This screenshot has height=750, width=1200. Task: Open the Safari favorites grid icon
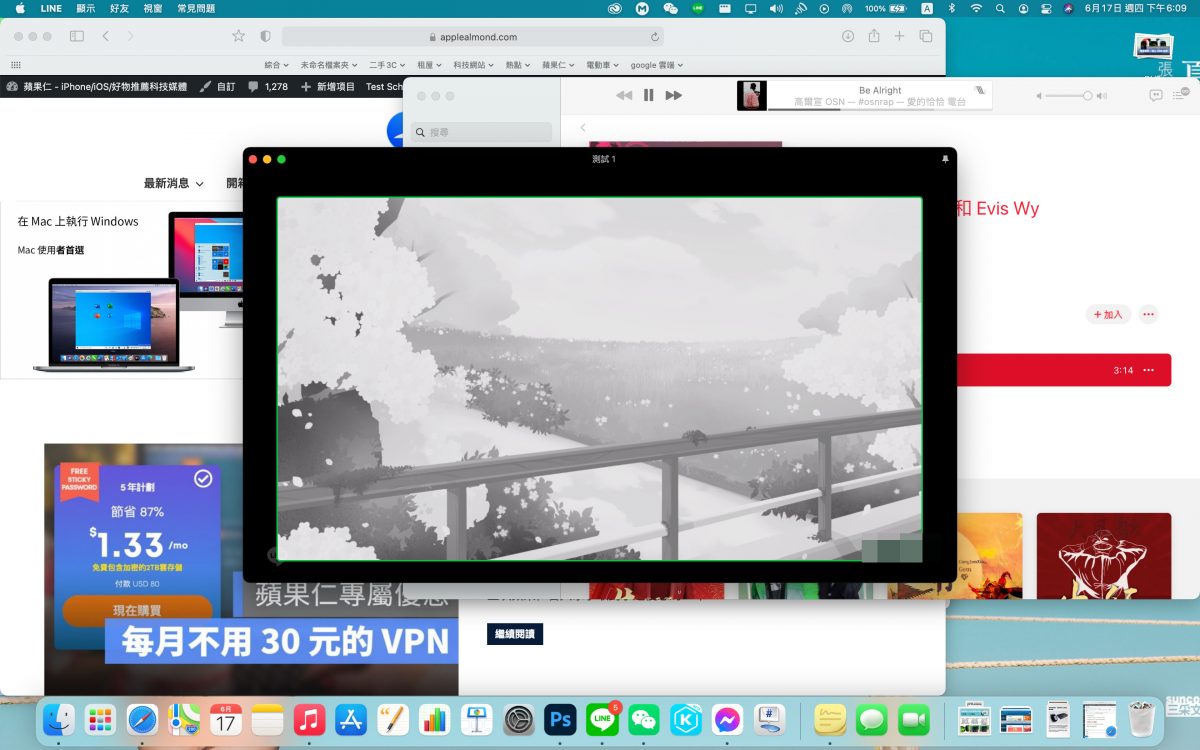click(16, 65)
